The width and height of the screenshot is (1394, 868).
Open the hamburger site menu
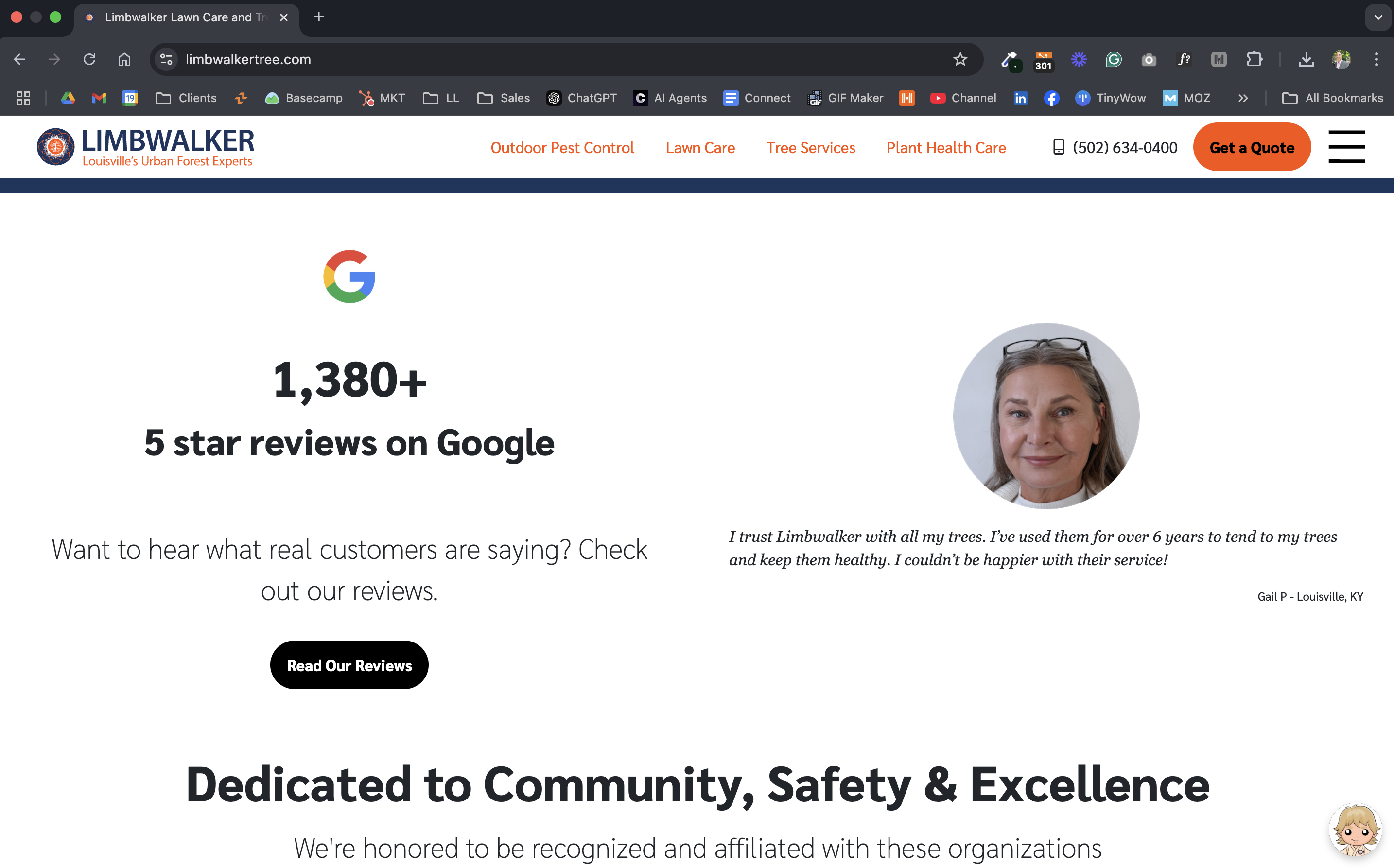(1346, 146)
